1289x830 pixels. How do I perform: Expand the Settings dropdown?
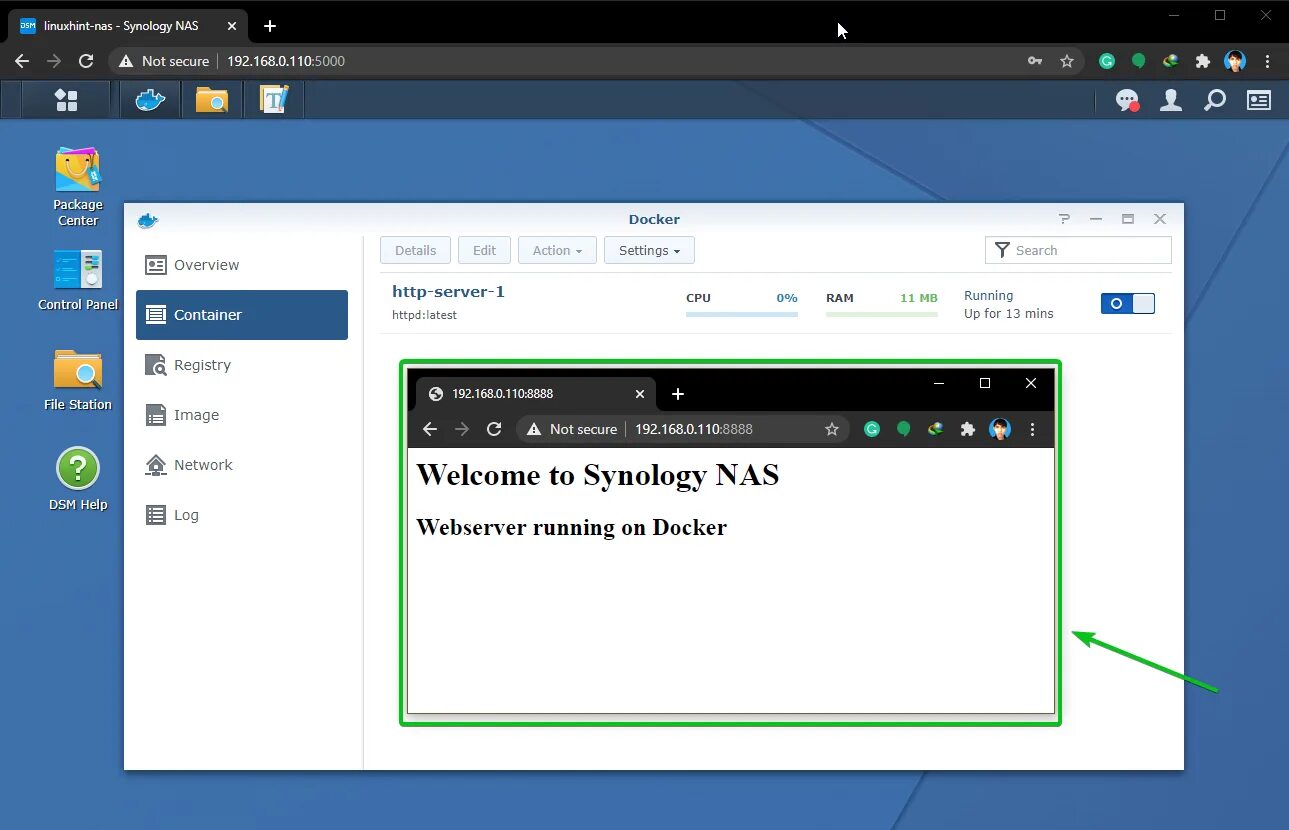pos(649,250)
